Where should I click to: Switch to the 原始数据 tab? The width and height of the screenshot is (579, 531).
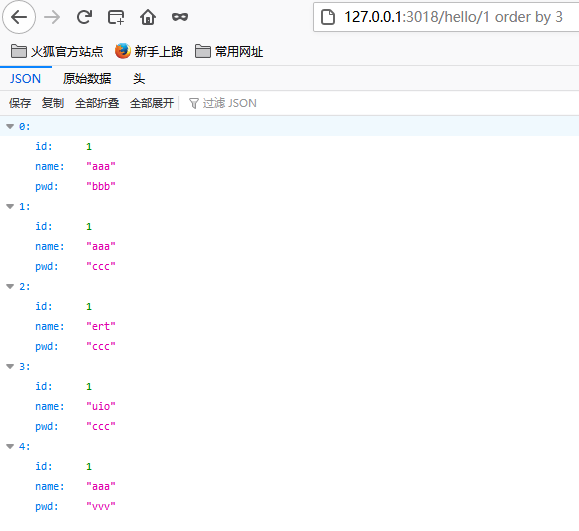87,79
